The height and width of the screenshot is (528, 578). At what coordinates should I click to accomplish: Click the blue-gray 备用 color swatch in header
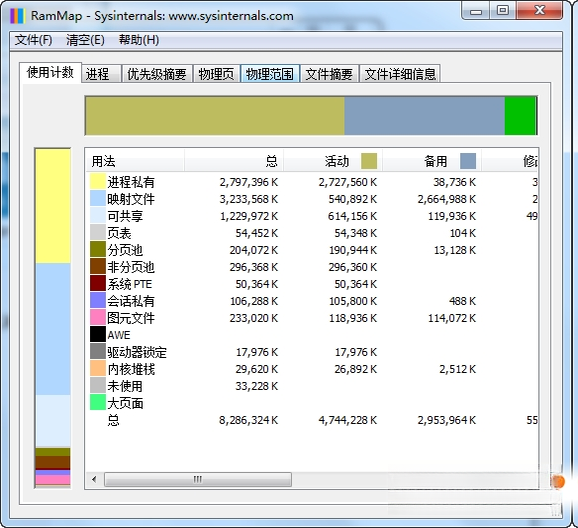pos(468,161)
